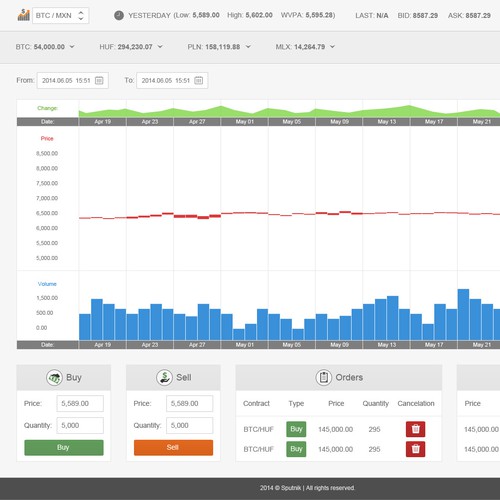Click the LAST: N/A value

(372, 15)
